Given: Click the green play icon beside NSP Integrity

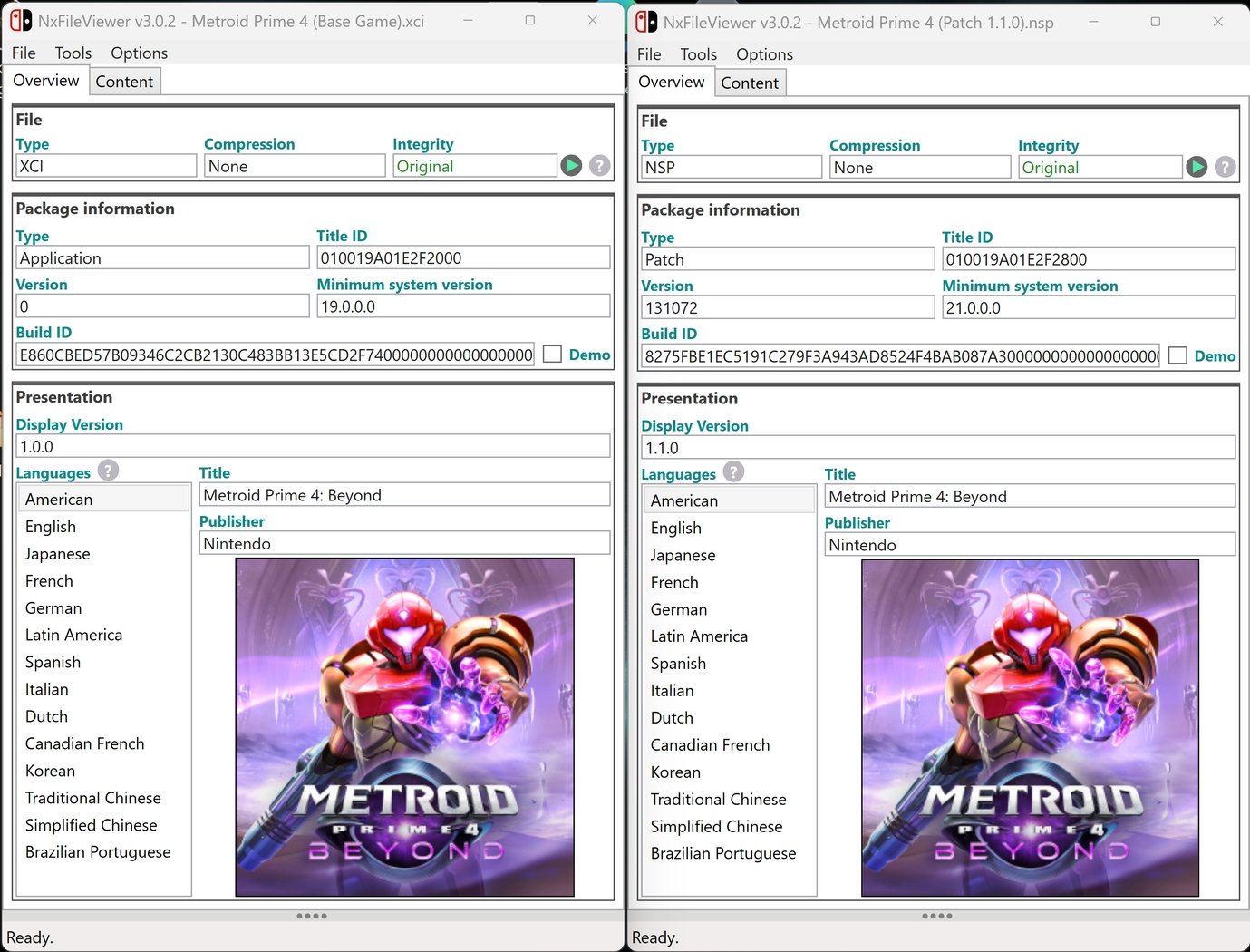Looking at the screenshot, I should click(1197, 167).
